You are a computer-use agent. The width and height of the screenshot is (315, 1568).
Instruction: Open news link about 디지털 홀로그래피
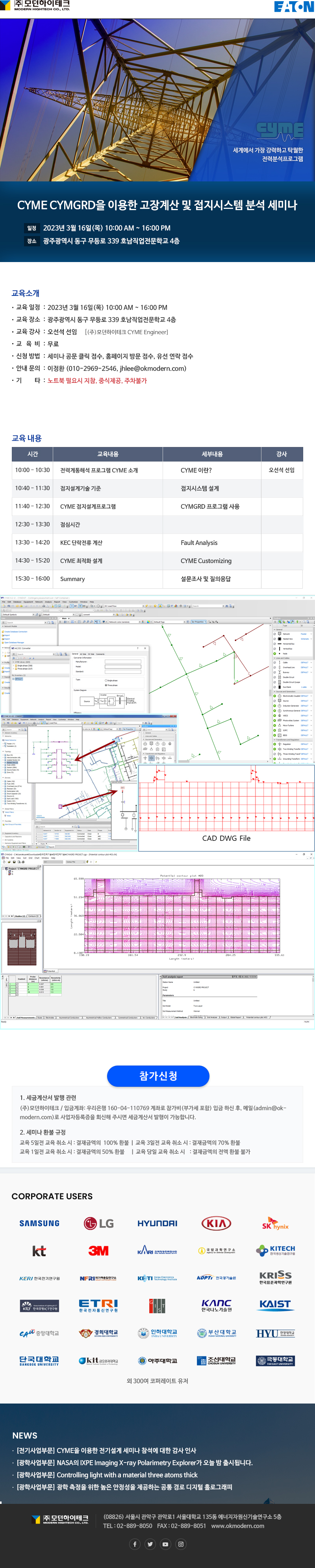(124, 1487)
